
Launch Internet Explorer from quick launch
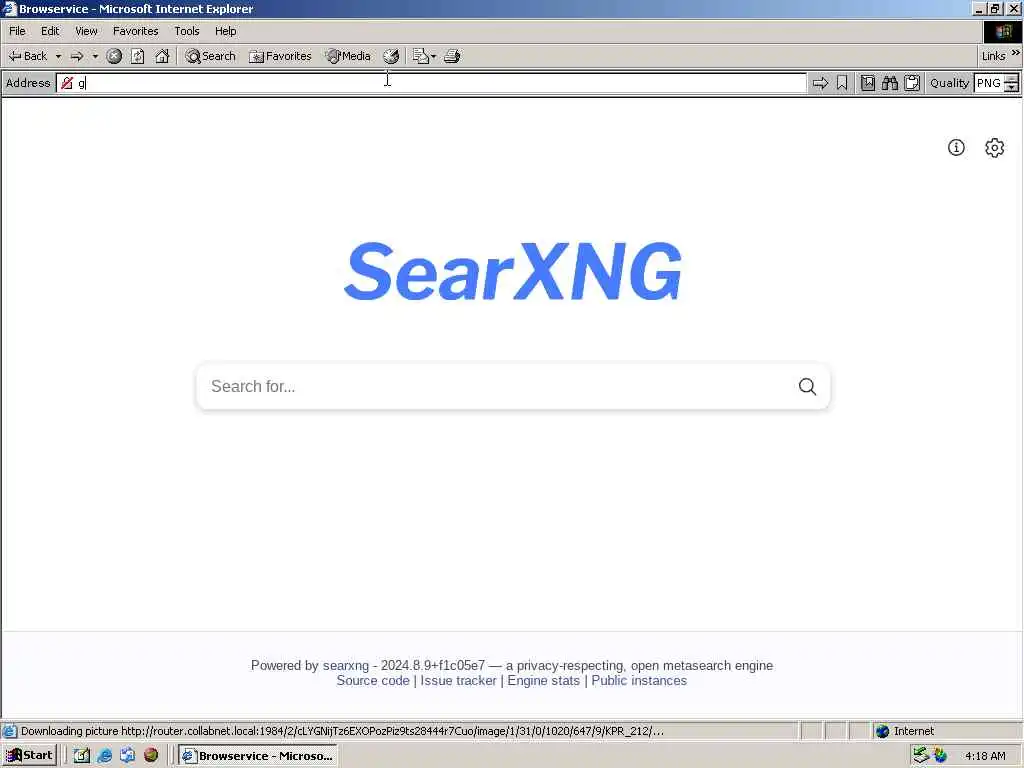(x=104, y=756)
